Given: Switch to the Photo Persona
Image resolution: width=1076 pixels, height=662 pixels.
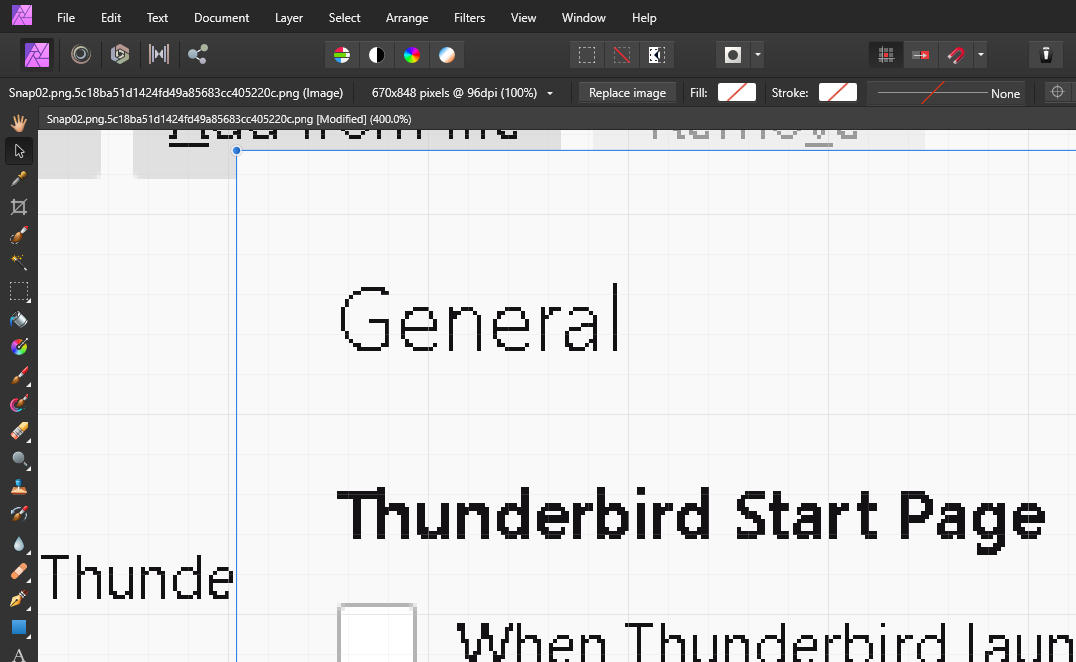Looking at the screenshot, I should tap(37, 55).
